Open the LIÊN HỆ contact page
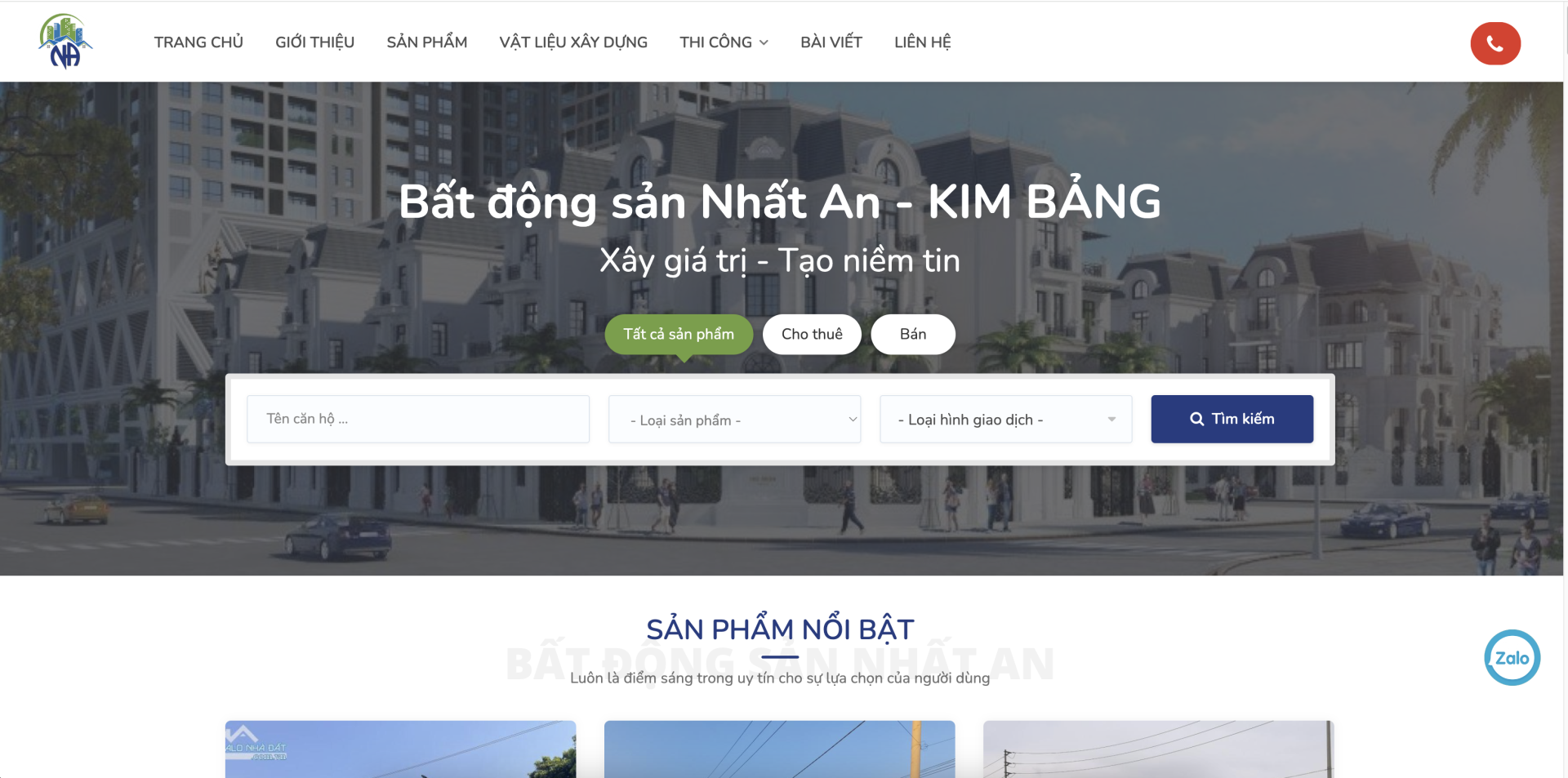The width and height of the screenshot is (1568, 778). 922,42
